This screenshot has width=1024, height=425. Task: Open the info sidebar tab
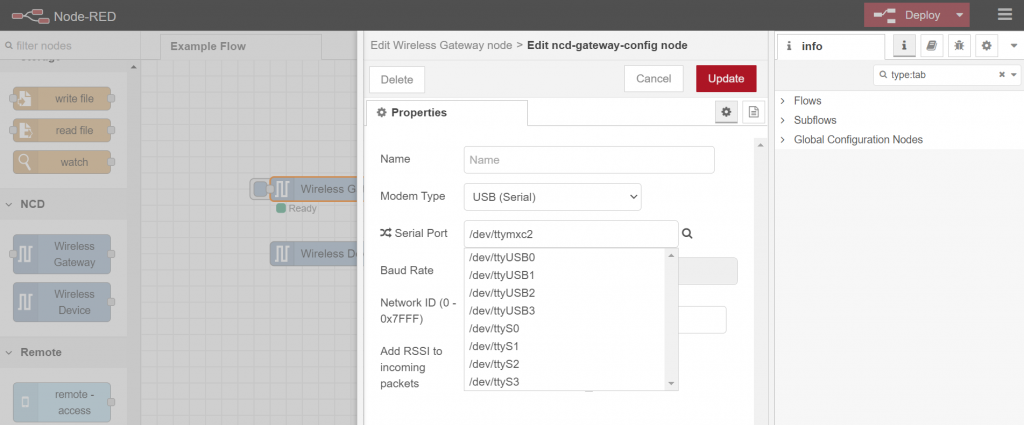pos(829,46)
